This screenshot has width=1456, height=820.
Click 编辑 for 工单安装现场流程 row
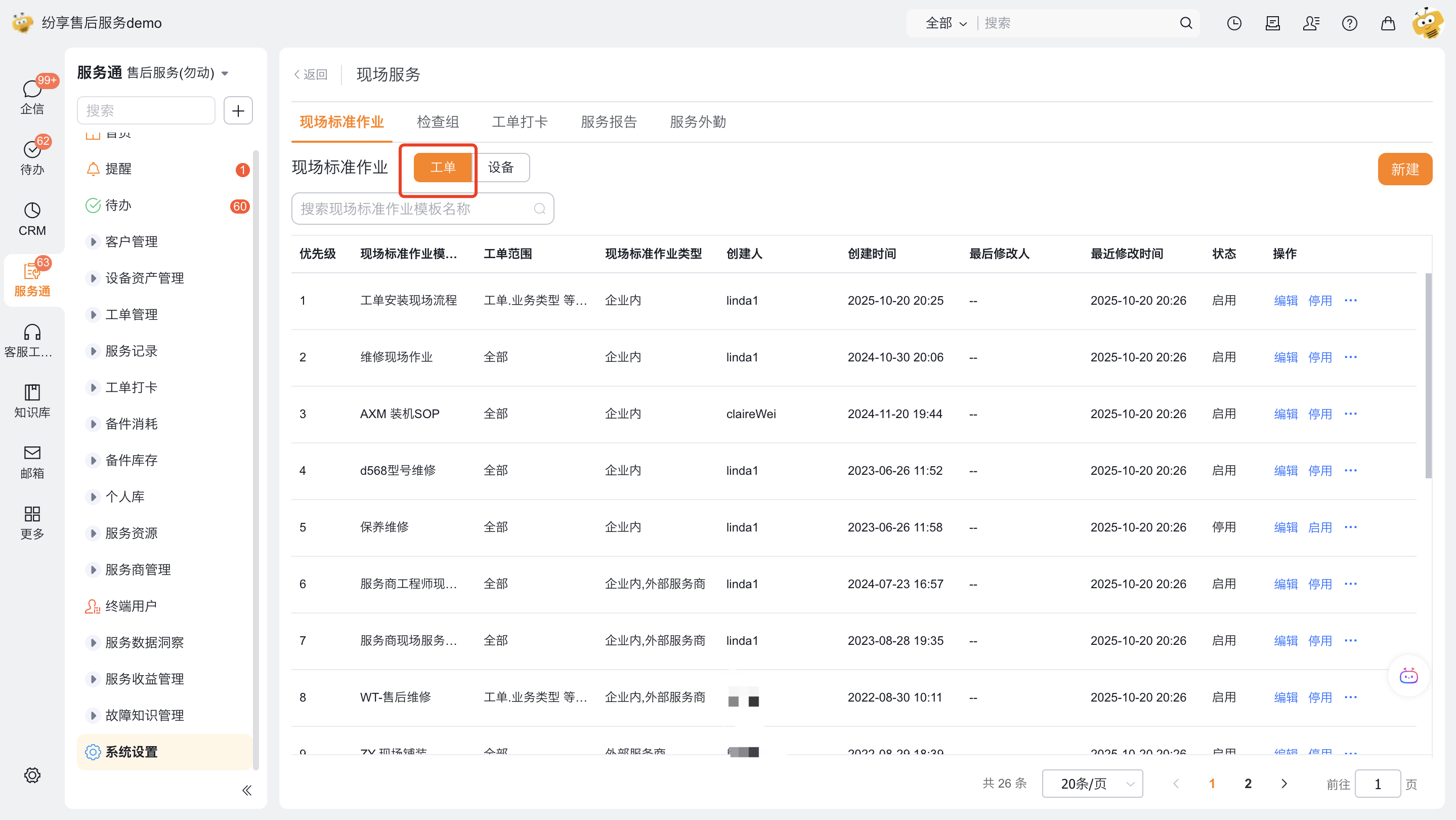(1286, 300)
